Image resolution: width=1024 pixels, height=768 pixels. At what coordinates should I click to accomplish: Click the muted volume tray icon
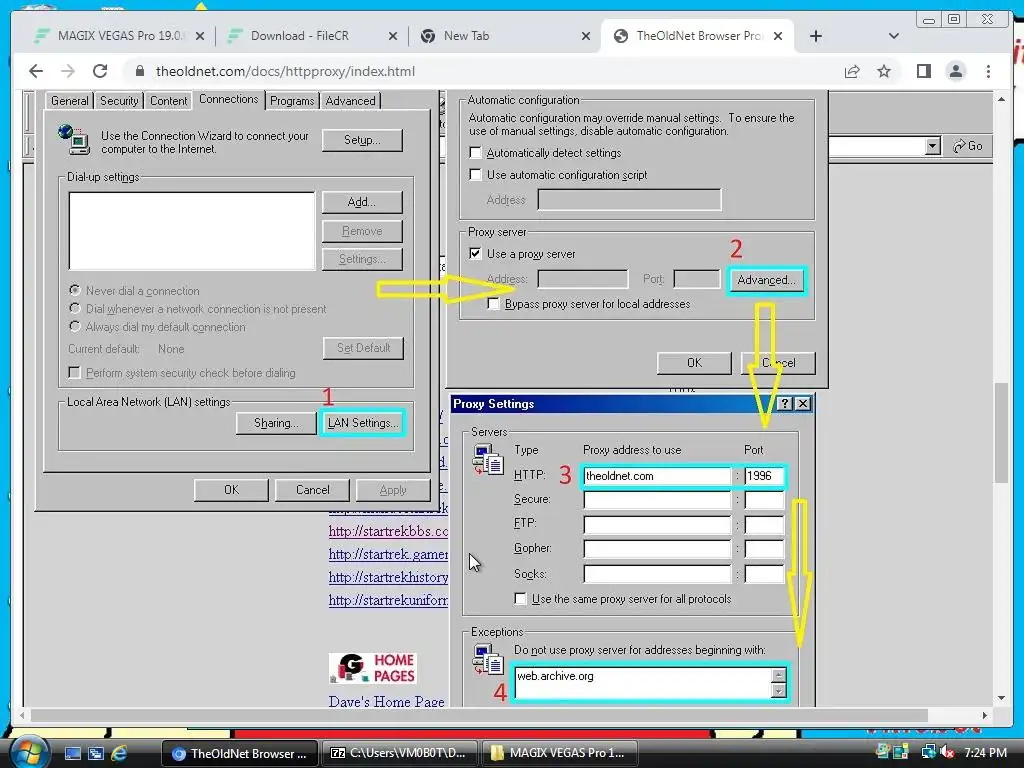(x=948, y=752)
